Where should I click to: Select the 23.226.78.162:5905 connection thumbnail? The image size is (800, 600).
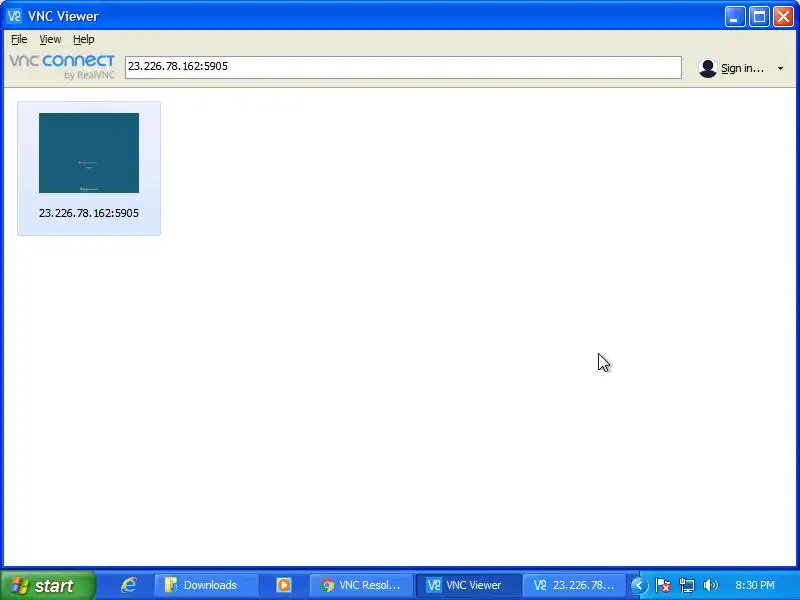click(x=89, y=153)
